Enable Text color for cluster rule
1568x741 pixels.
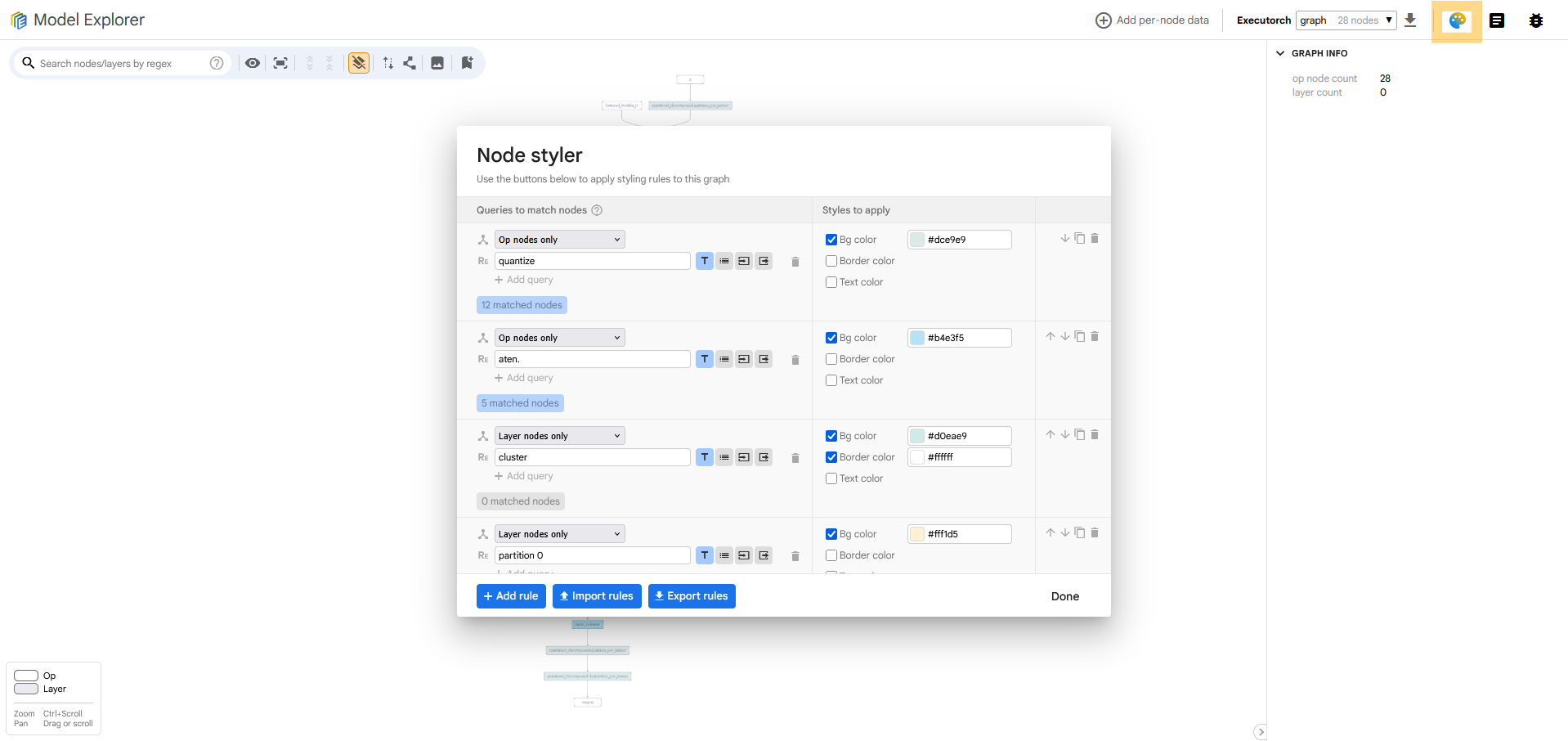[831, 478]
